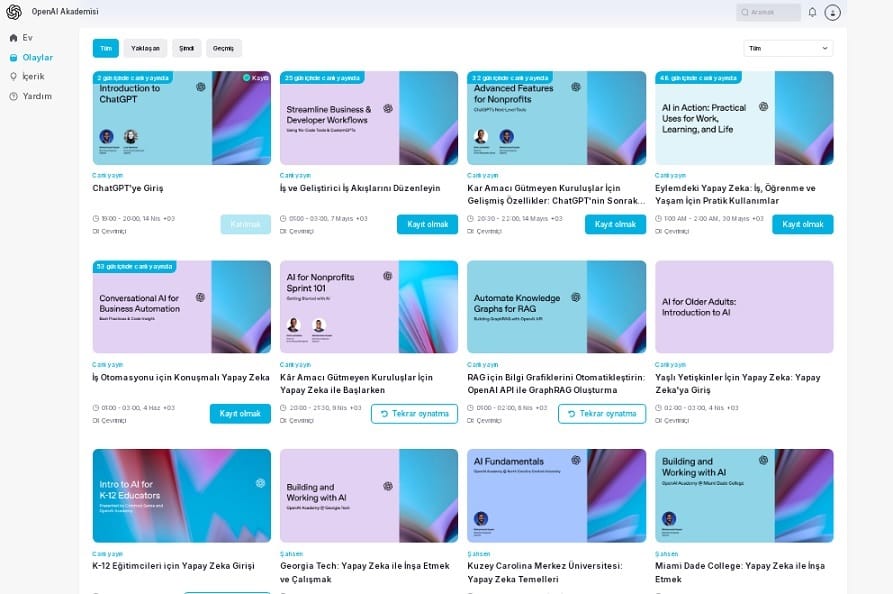Click the Yardım help icon in sidebar
The image size is (893, 594).
pos(14,96)
